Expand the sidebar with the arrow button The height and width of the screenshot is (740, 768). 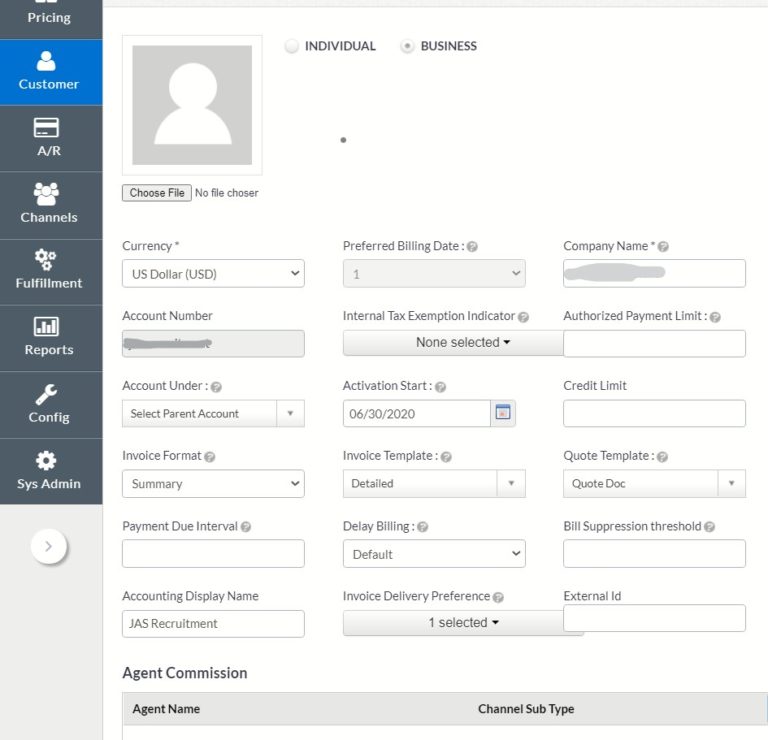point(48,546)
